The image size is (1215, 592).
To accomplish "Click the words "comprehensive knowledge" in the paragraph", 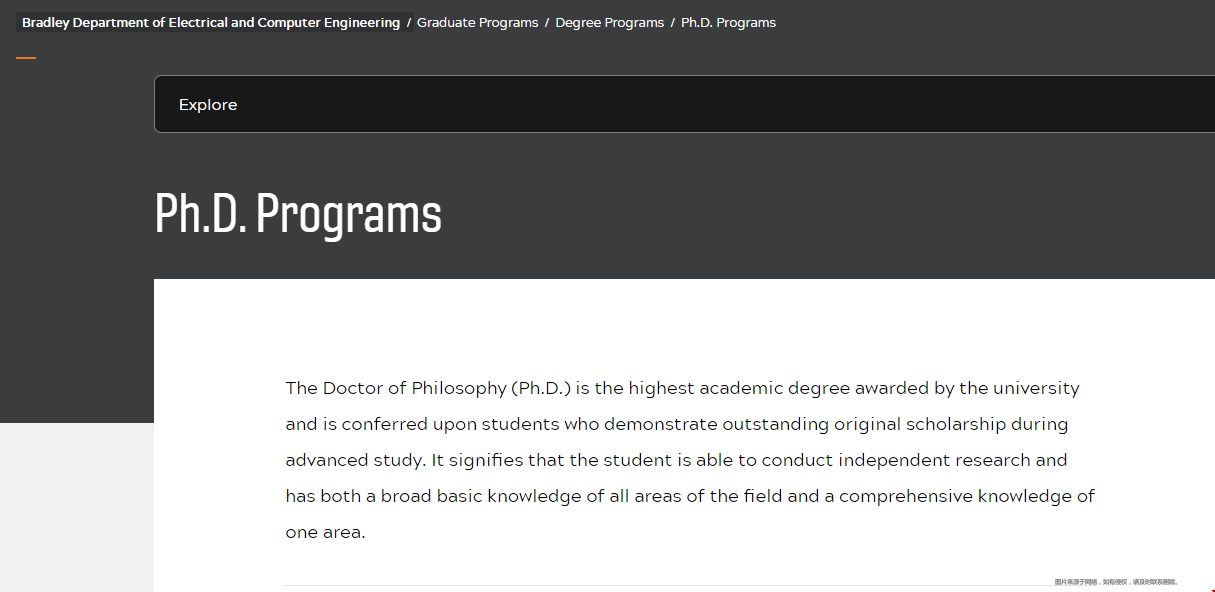I will (x=947, y=496).
